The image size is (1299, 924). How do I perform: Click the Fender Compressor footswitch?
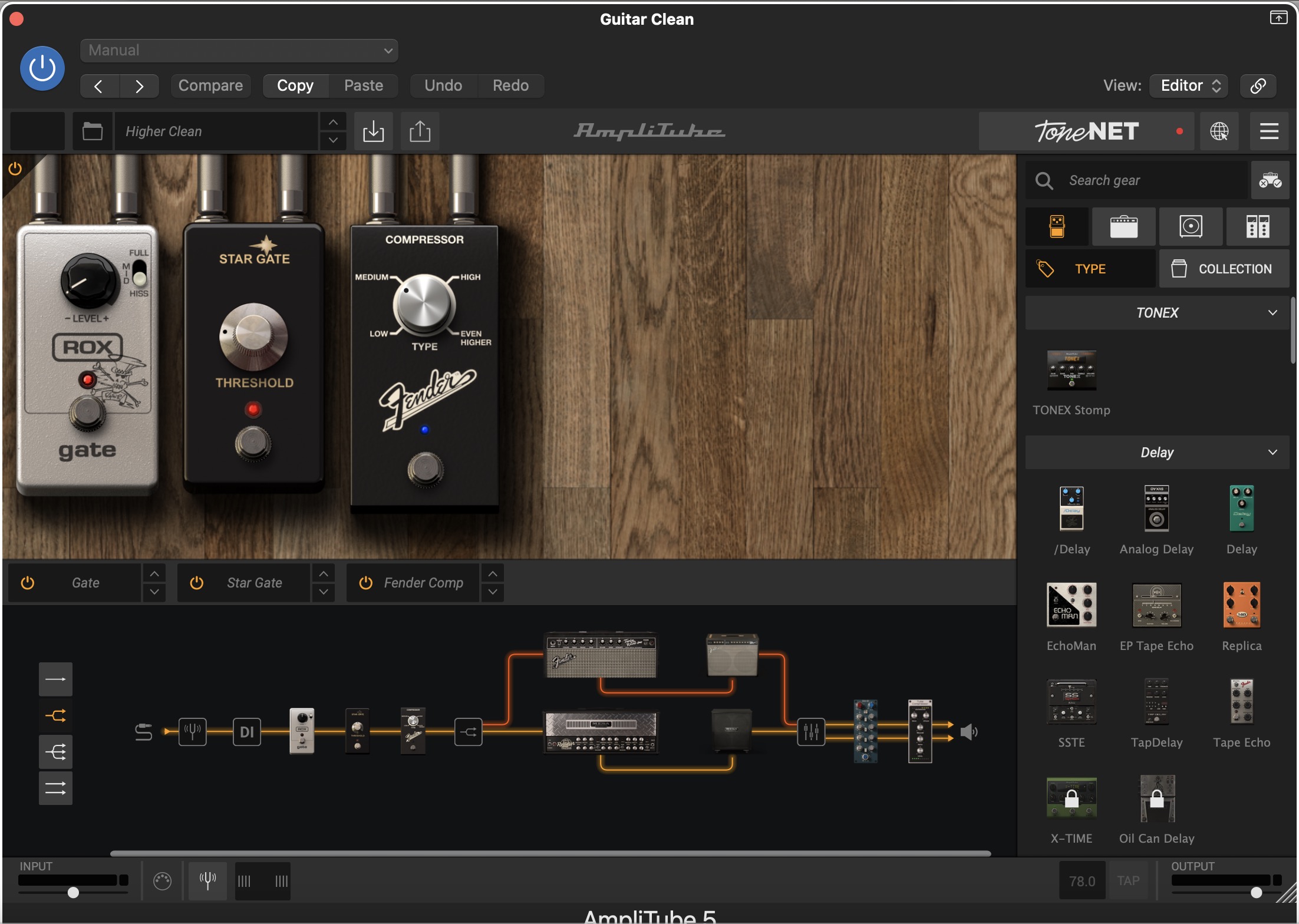coord(425,470)
